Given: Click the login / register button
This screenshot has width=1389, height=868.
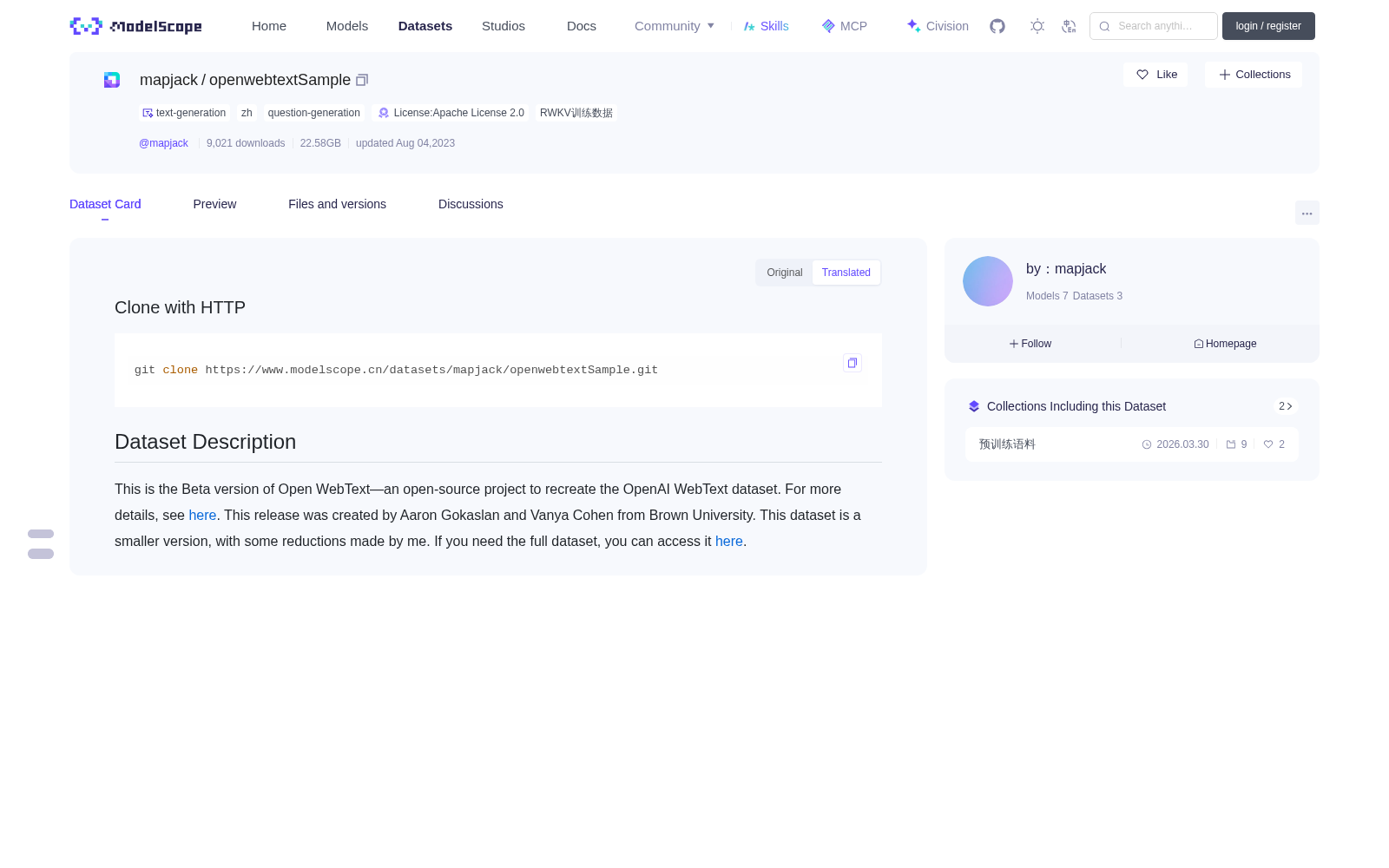Looking at the screenshot, I should point(1268,26).
